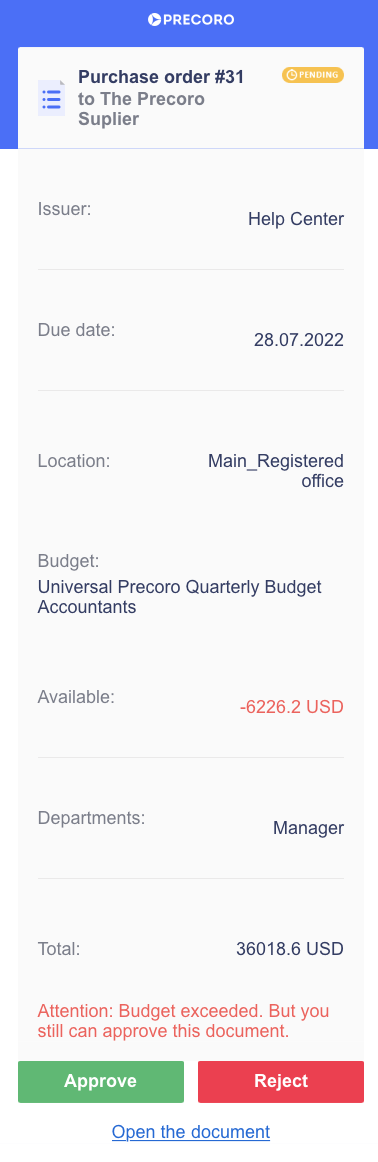Select the Universal Precoro Quarterly Budget text
The width and height of the screenshot is (378, 1162).
coord(179,587)
